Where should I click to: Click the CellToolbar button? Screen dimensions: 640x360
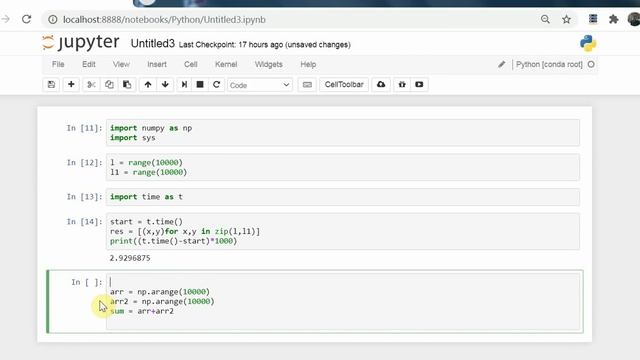(x=344, y=84)
